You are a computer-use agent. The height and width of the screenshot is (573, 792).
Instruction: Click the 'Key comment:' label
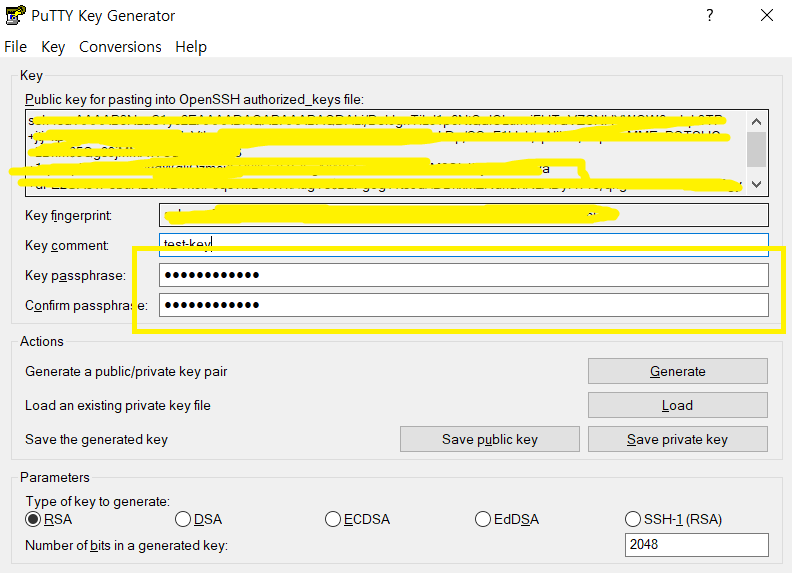(67, 246)
